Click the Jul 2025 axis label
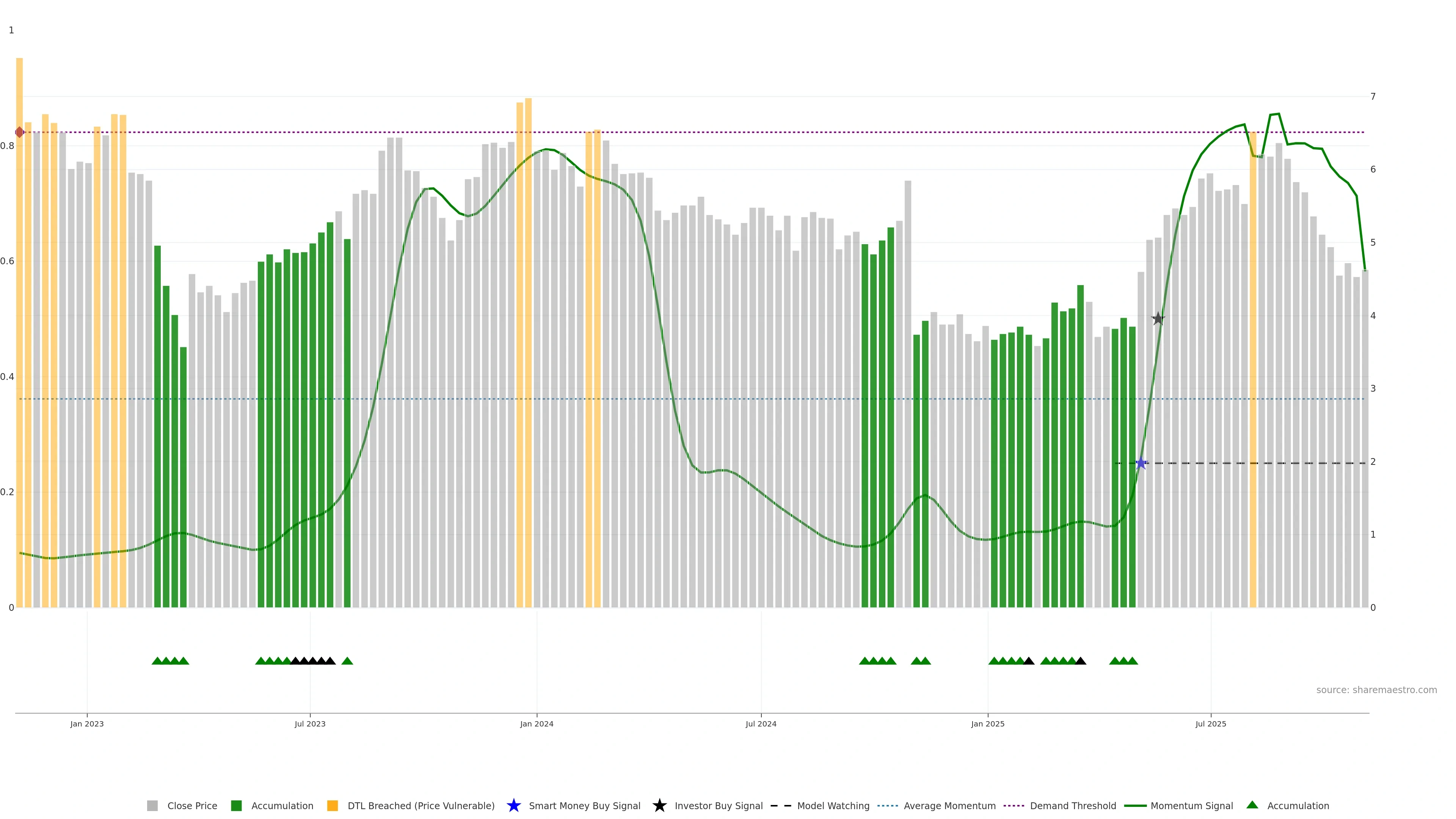 1211,723
